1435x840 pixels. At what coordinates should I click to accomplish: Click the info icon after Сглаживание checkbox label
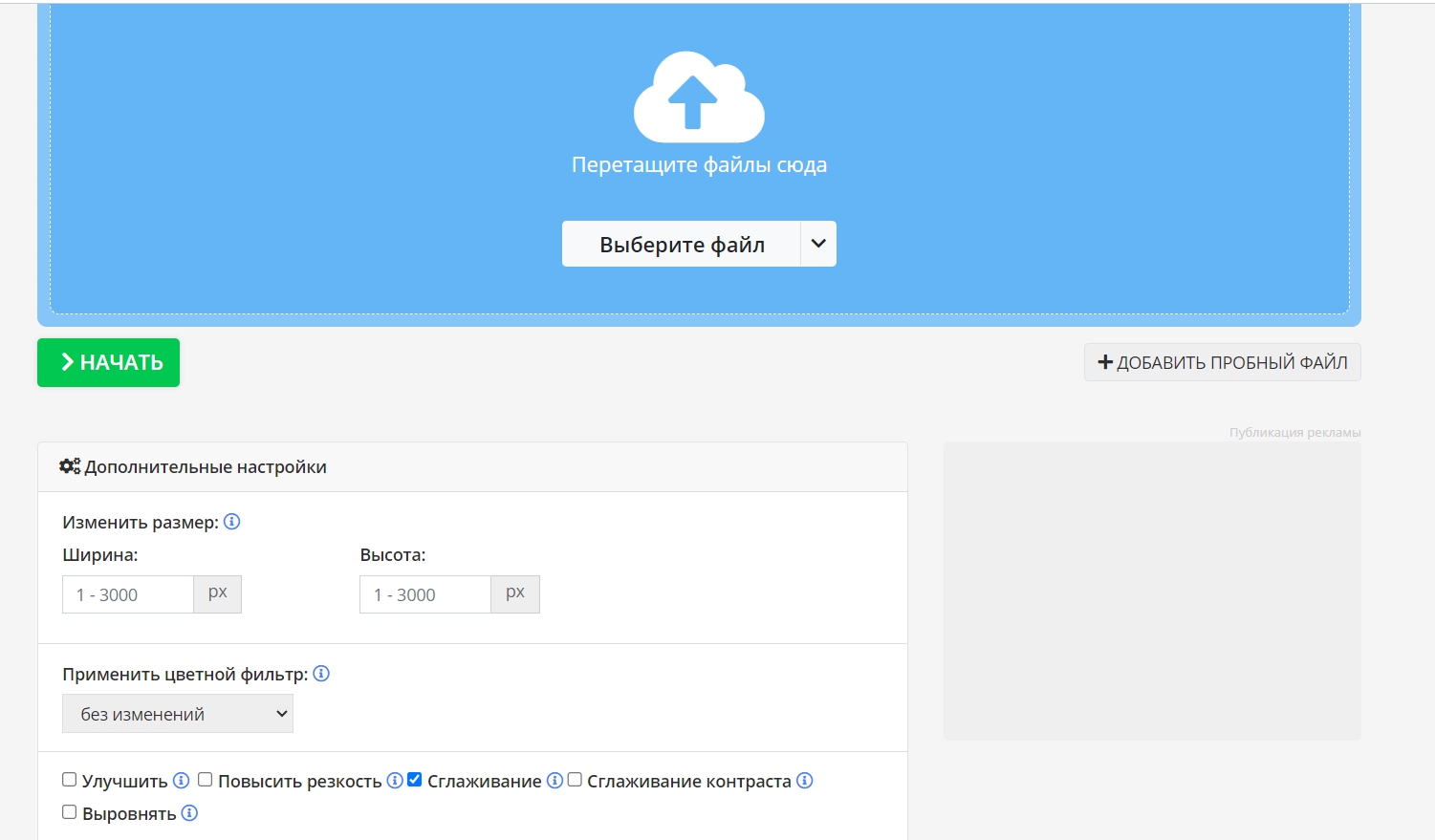(x=554, y=781)
